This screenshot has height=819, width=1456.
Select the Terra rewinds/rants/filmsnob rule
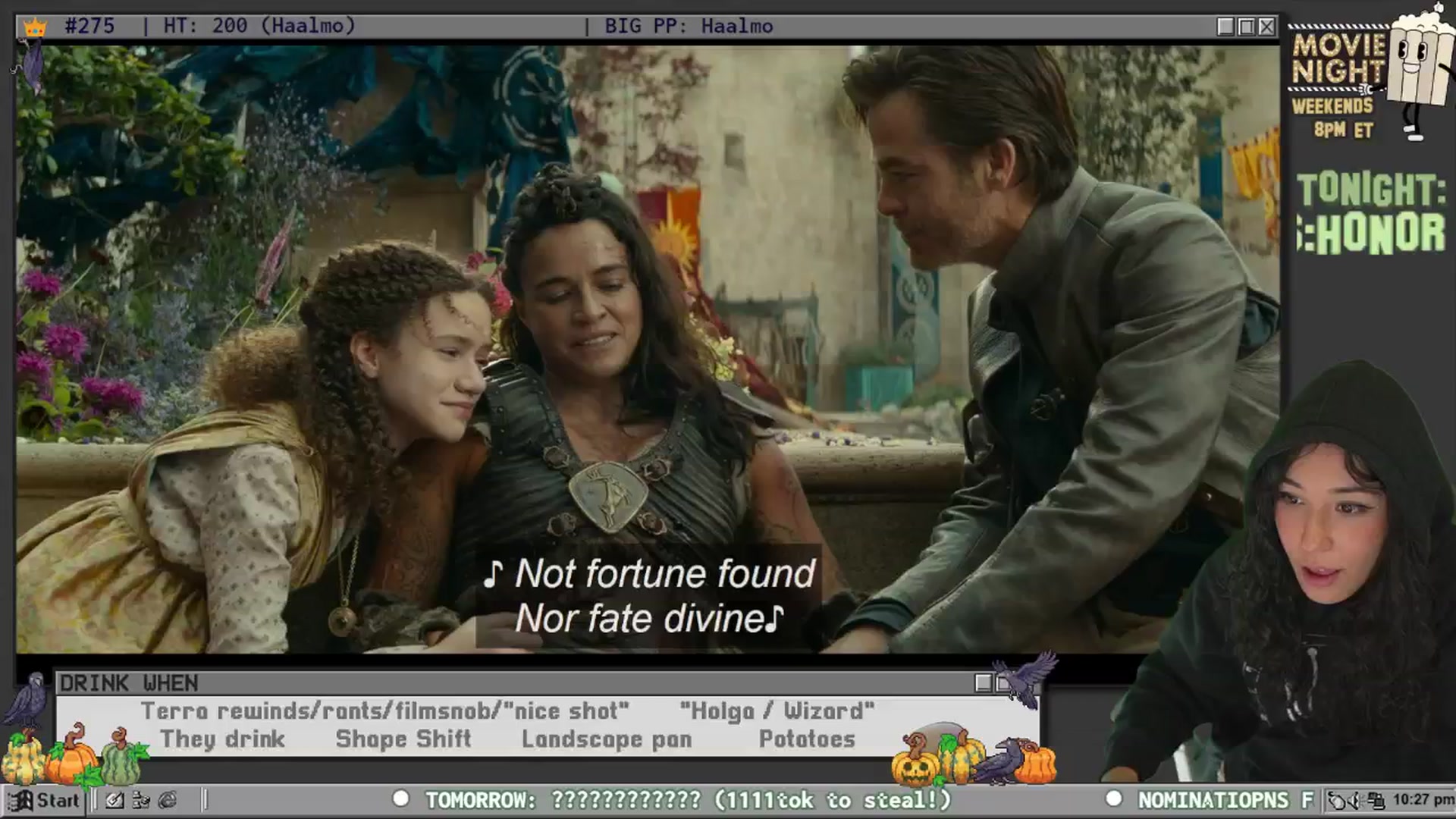385,711
